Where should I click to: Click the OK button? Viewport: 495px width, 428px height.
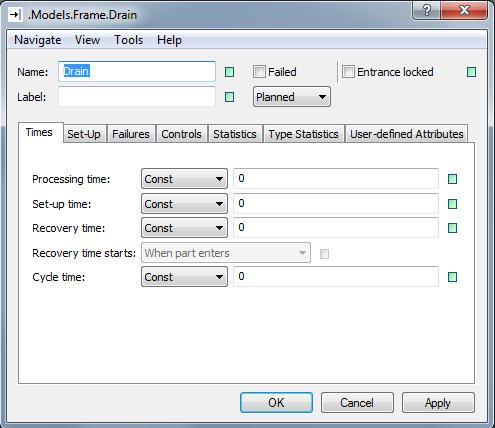coord(276,403)
